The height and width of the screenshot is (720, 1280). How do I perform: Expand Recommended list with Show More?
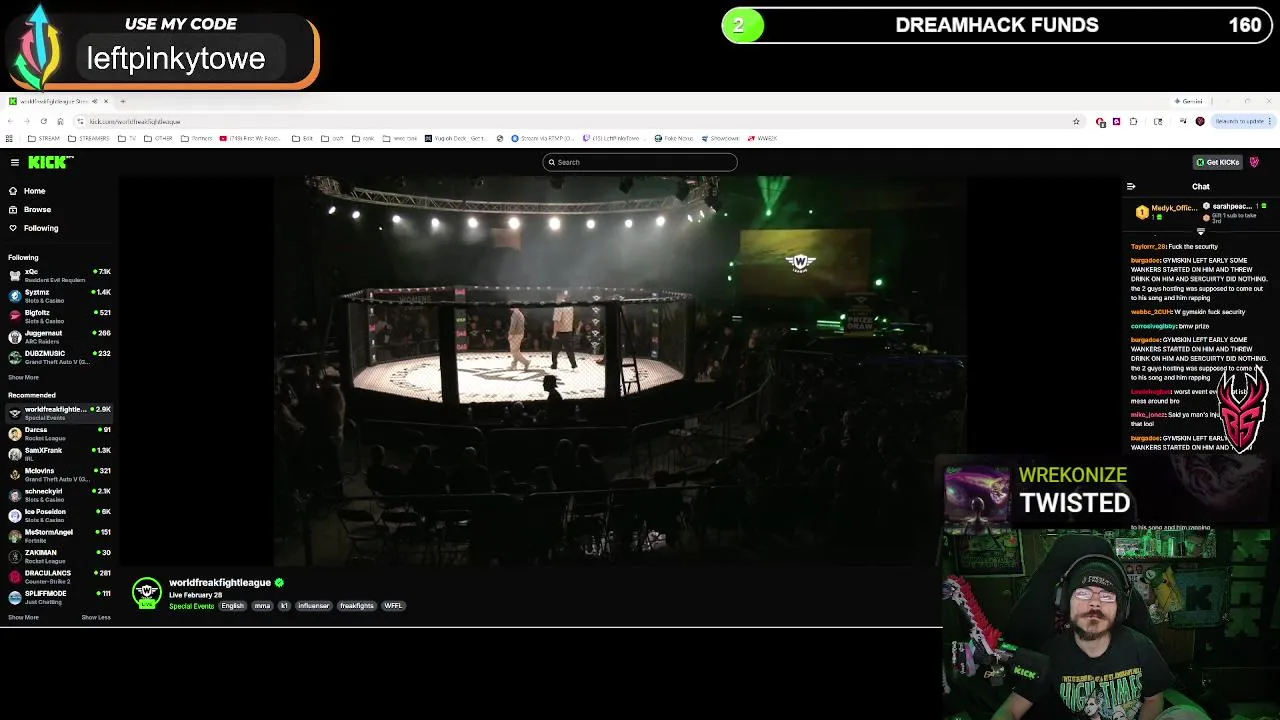tap(23, 617)
